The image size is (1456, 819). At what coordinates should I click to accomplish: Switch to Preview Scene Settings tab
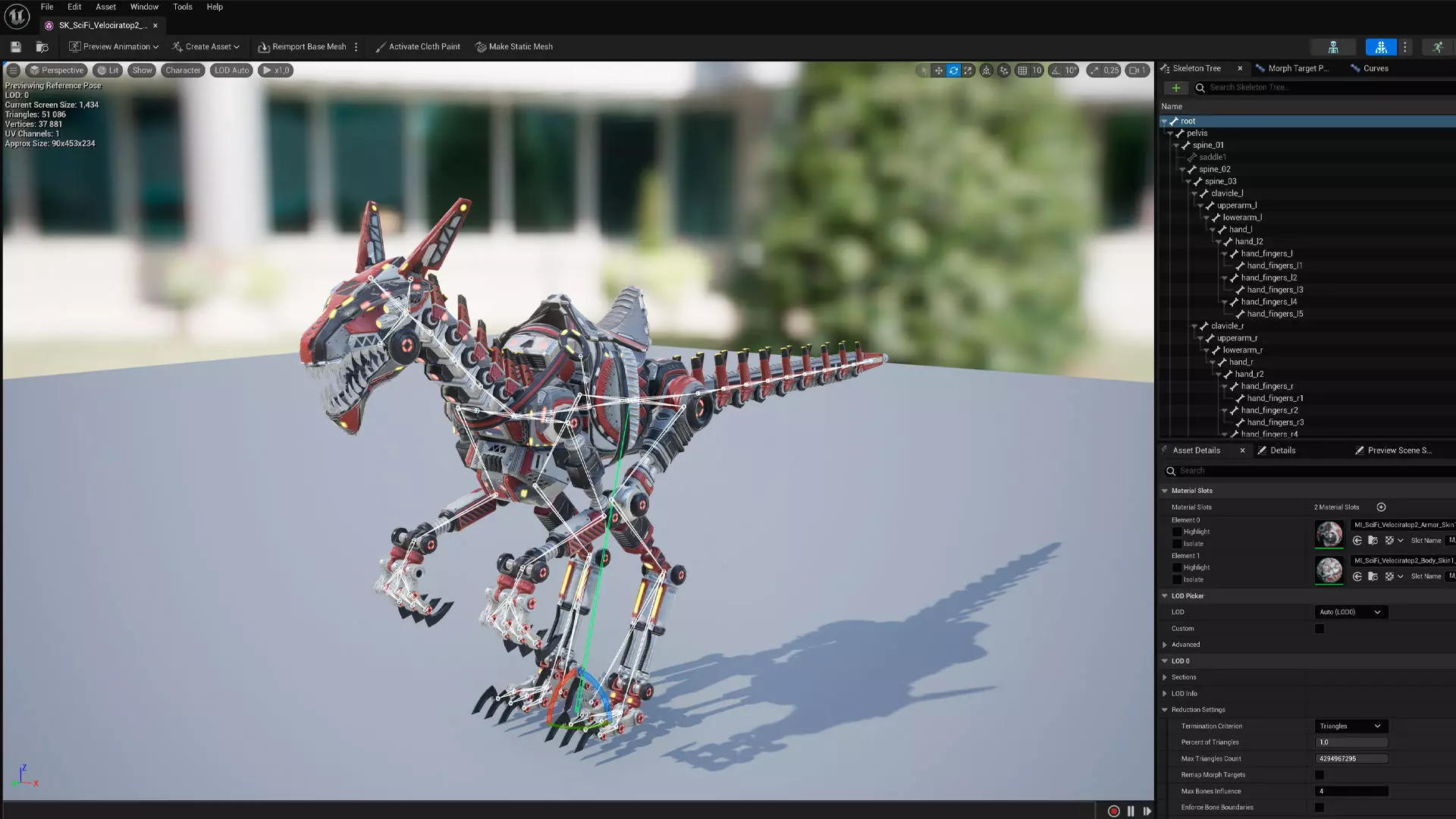pyautogui.click(x=1393, y=450)
